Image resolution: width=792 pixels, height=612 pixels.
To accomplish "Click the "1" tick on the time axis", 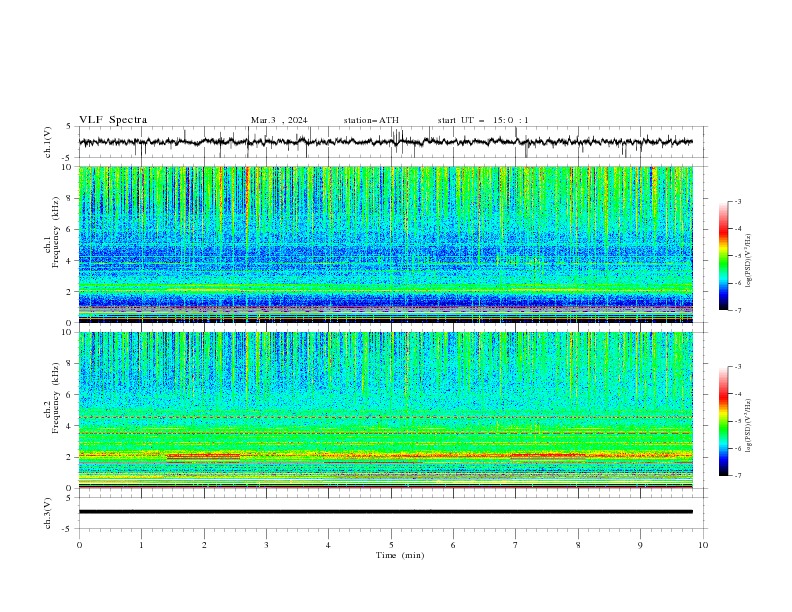I will click(141, 545).
